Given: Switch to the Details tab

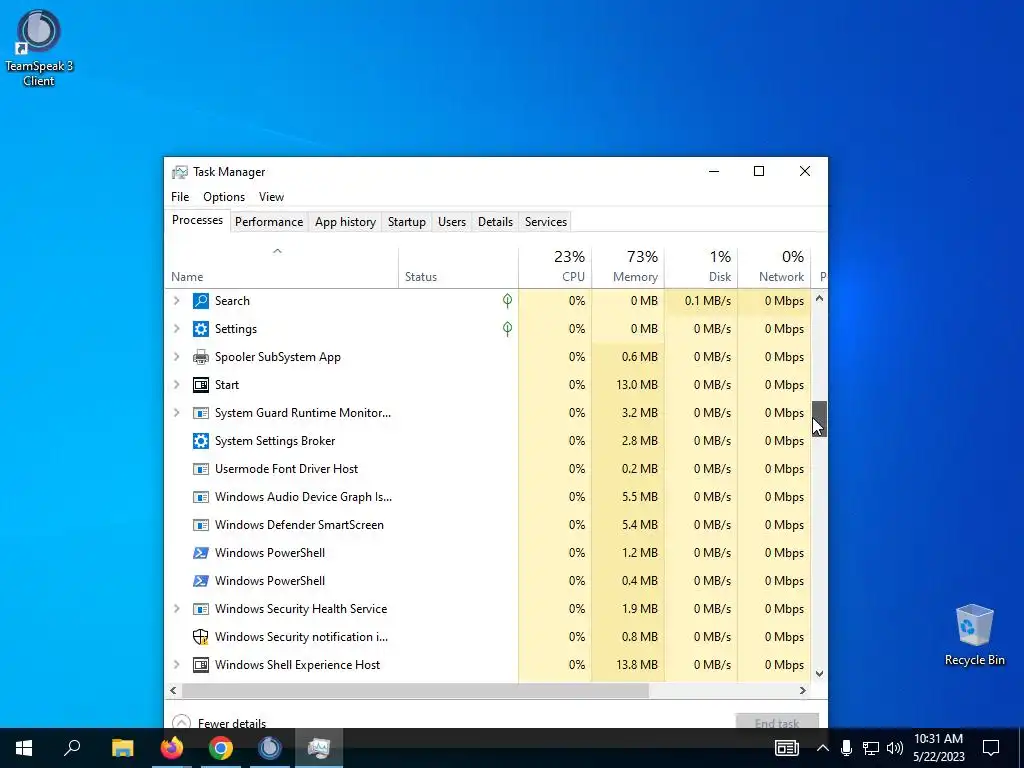Looking at the screenshot, I should point(496,221).
